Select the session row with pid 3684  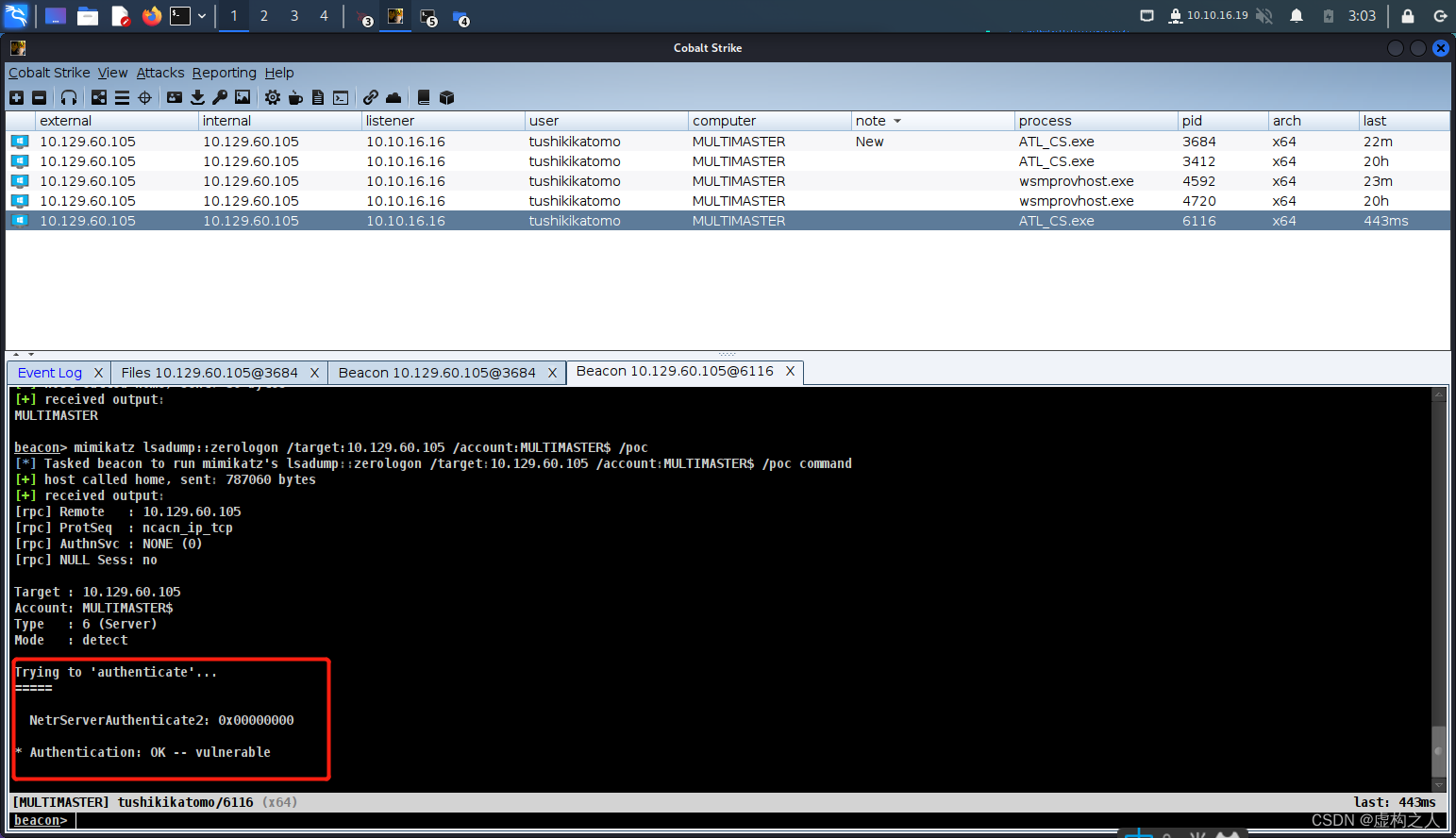[728, 142]
